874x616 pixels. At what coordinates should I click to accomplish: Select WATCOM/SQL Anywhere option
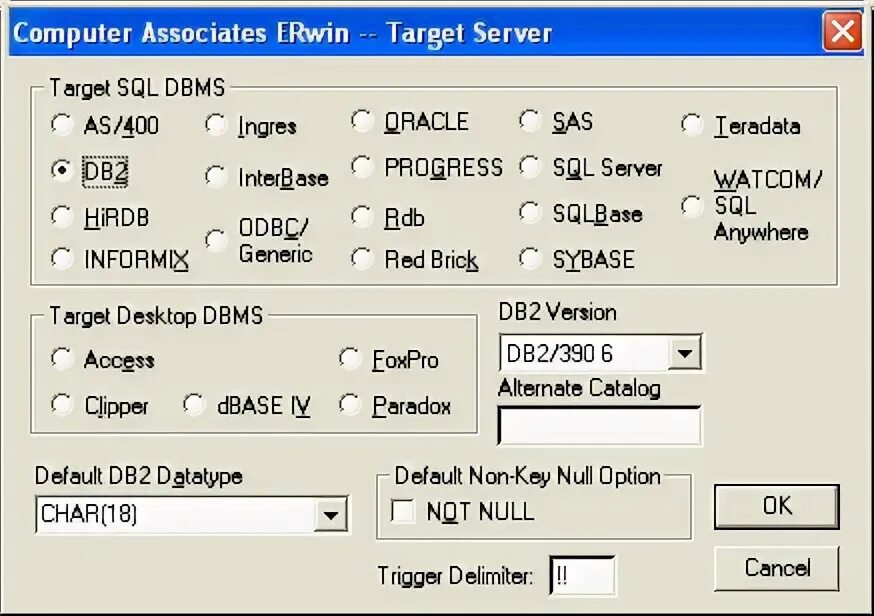(x=692, y=207)
